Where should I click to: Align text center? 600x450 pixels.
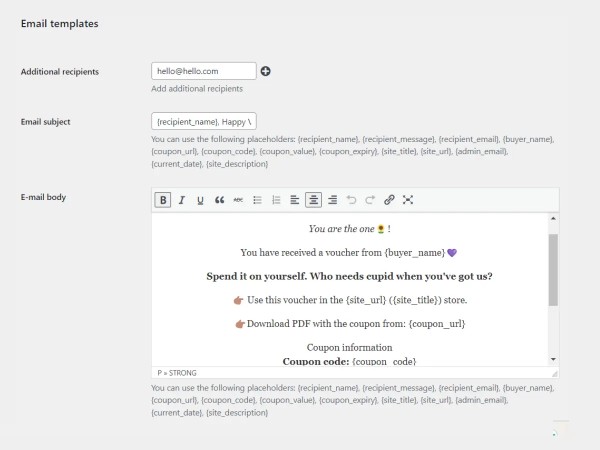click(x=313, y=200)
